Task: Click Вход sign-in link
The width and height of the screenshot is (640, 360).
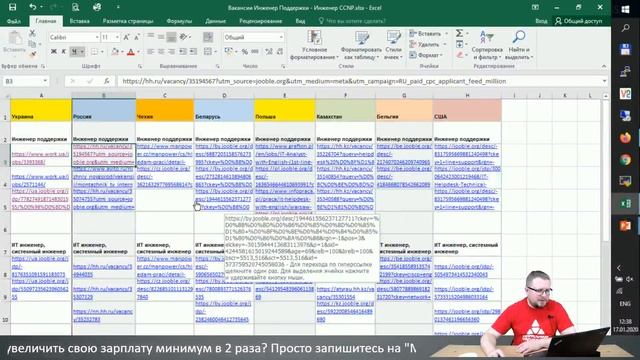Action: click(541, 21)
